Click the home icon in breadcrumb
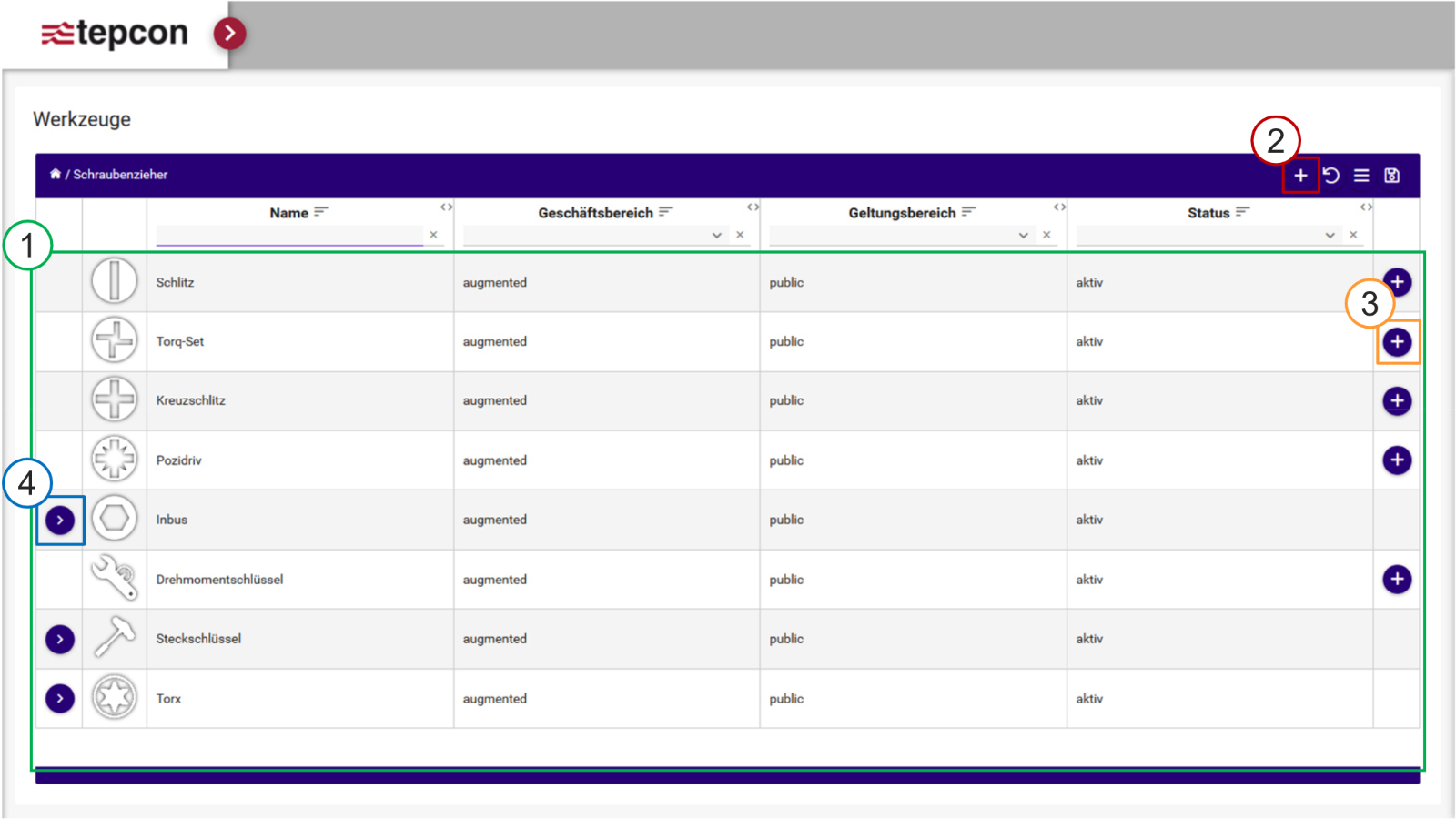Viewport: 1456px width, 819px height. click(56, 174)
